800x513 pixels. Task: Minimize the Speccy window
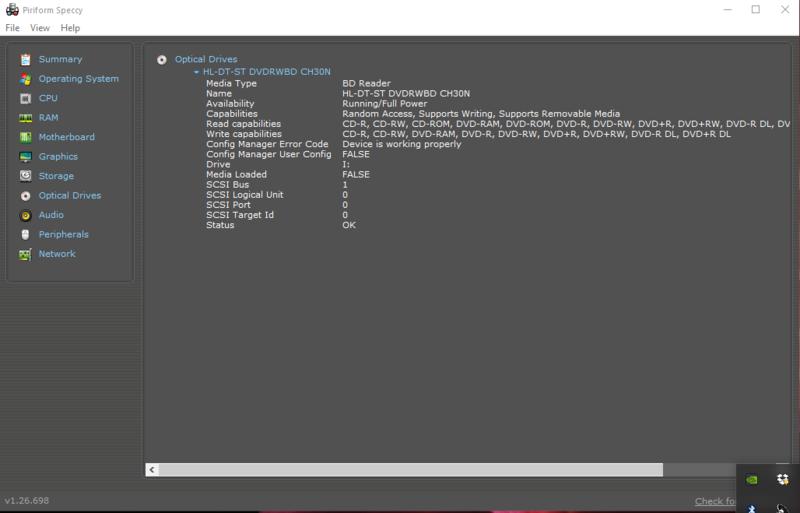click(x=728, y=10)
